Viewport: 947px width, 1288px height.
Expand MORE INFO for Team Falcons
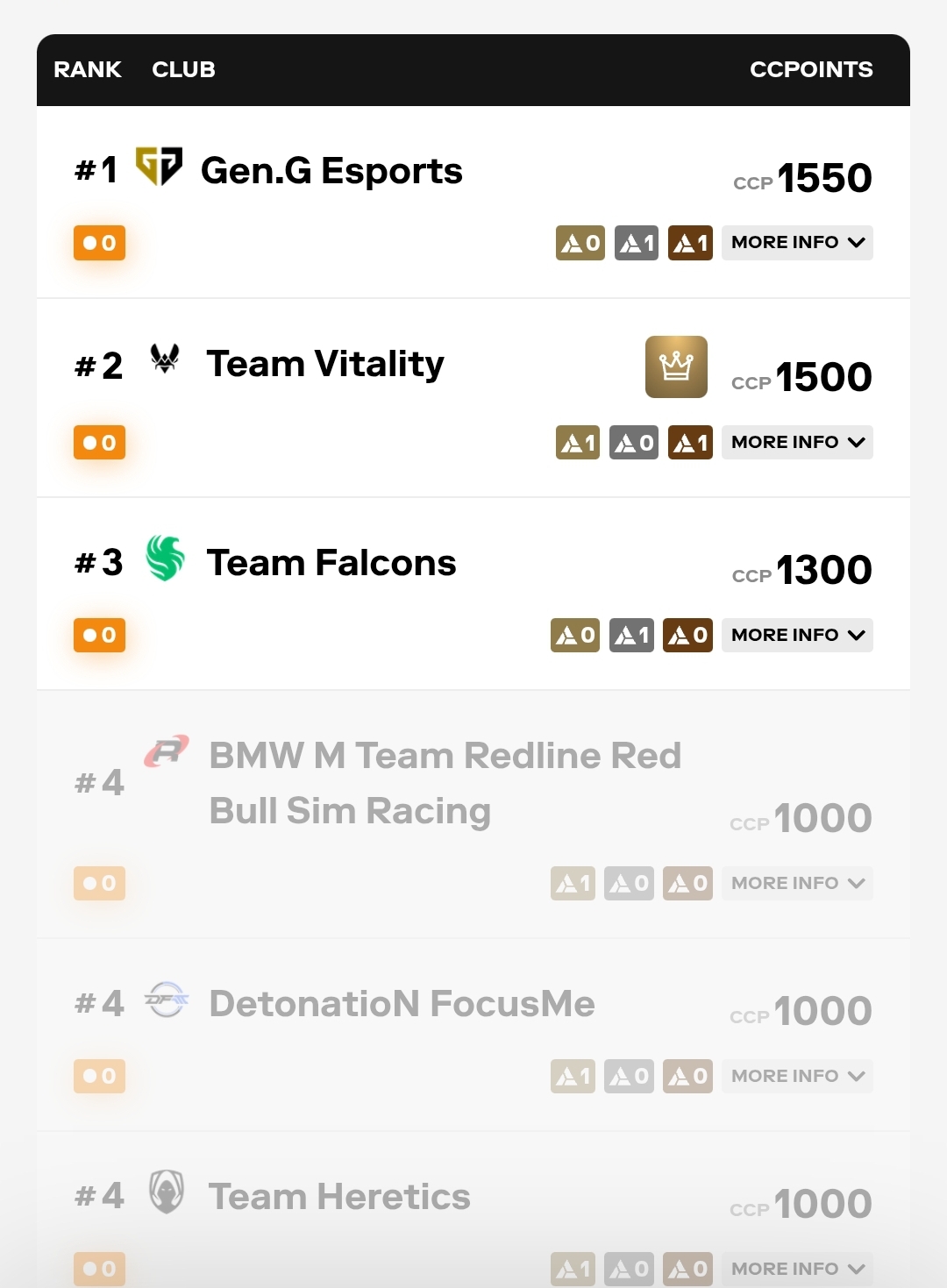pos(797,635)
